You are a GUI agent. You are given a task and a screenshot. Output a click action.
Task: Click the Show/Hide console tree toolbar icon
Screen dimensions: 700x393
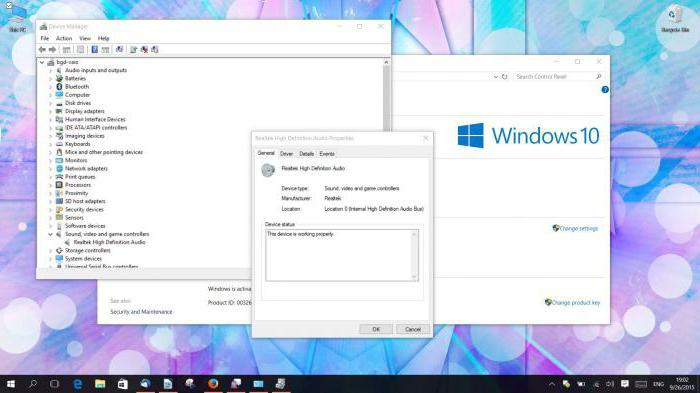(67, 50)
